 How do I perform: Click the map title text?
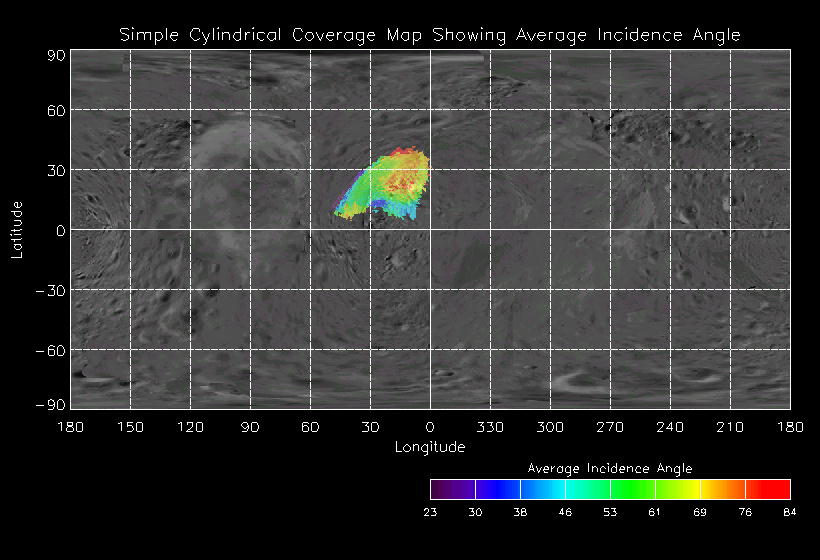tap(430, 35)
